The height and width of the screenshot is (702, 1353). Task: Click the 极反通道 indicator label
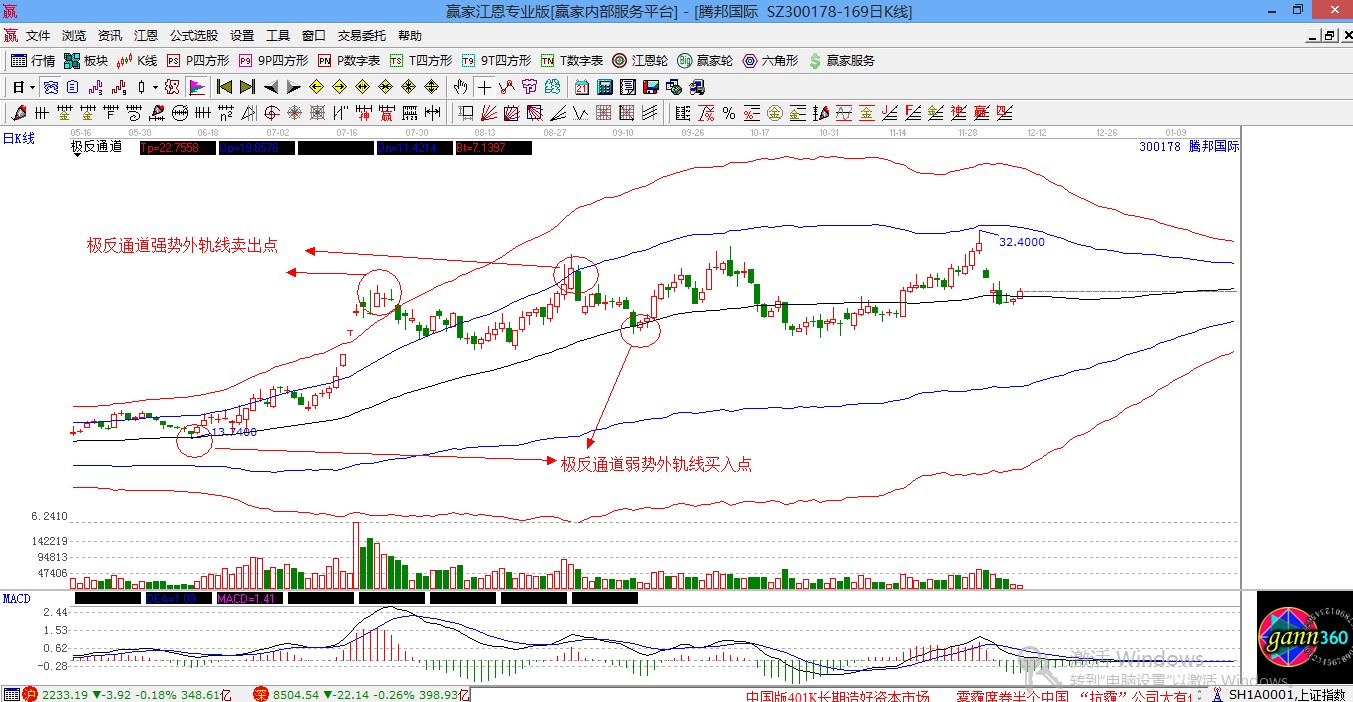[x=96, y=147]
